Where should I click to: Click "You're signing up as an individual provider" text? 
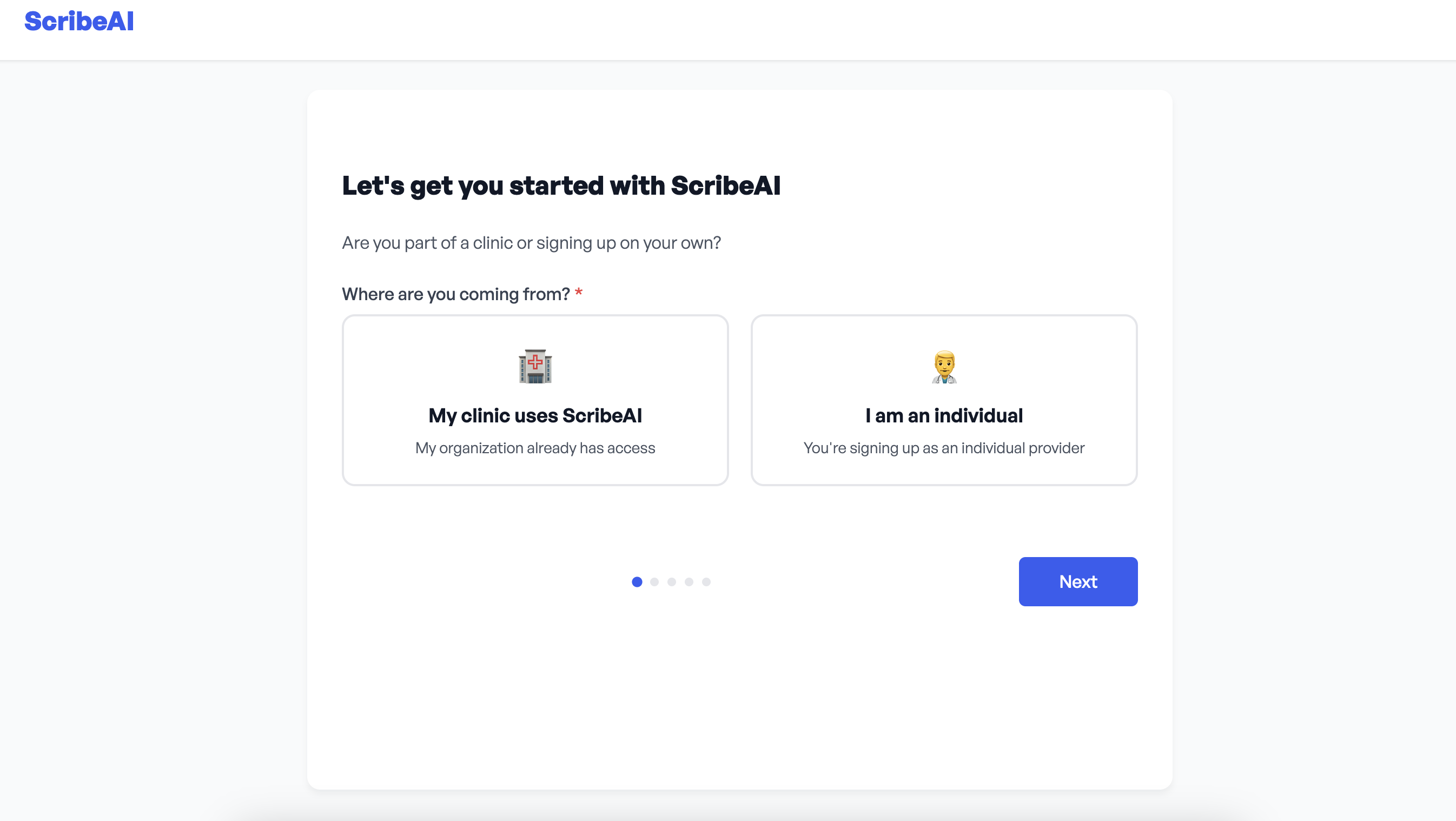[944, 448]
